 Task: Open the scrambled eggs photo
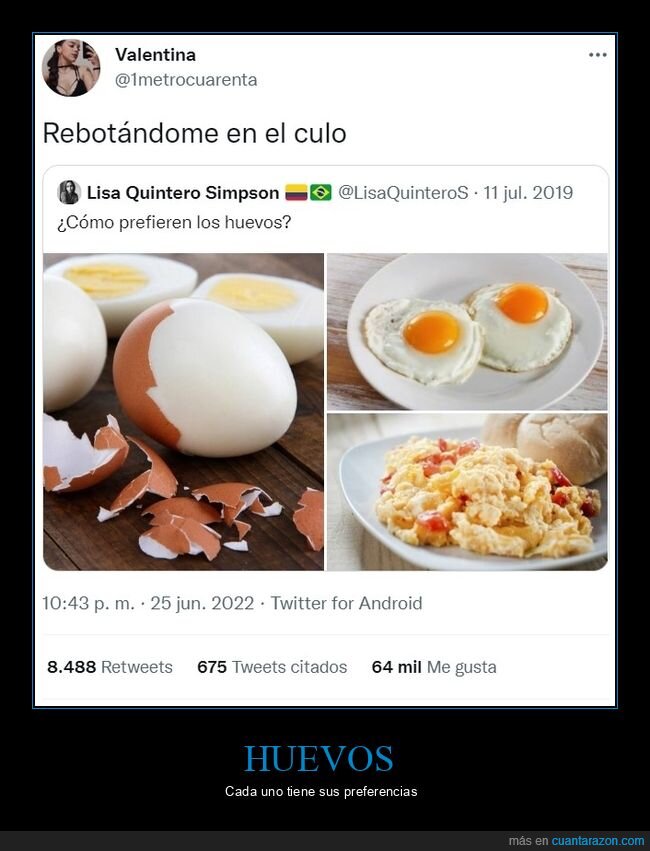coord(467,492)
